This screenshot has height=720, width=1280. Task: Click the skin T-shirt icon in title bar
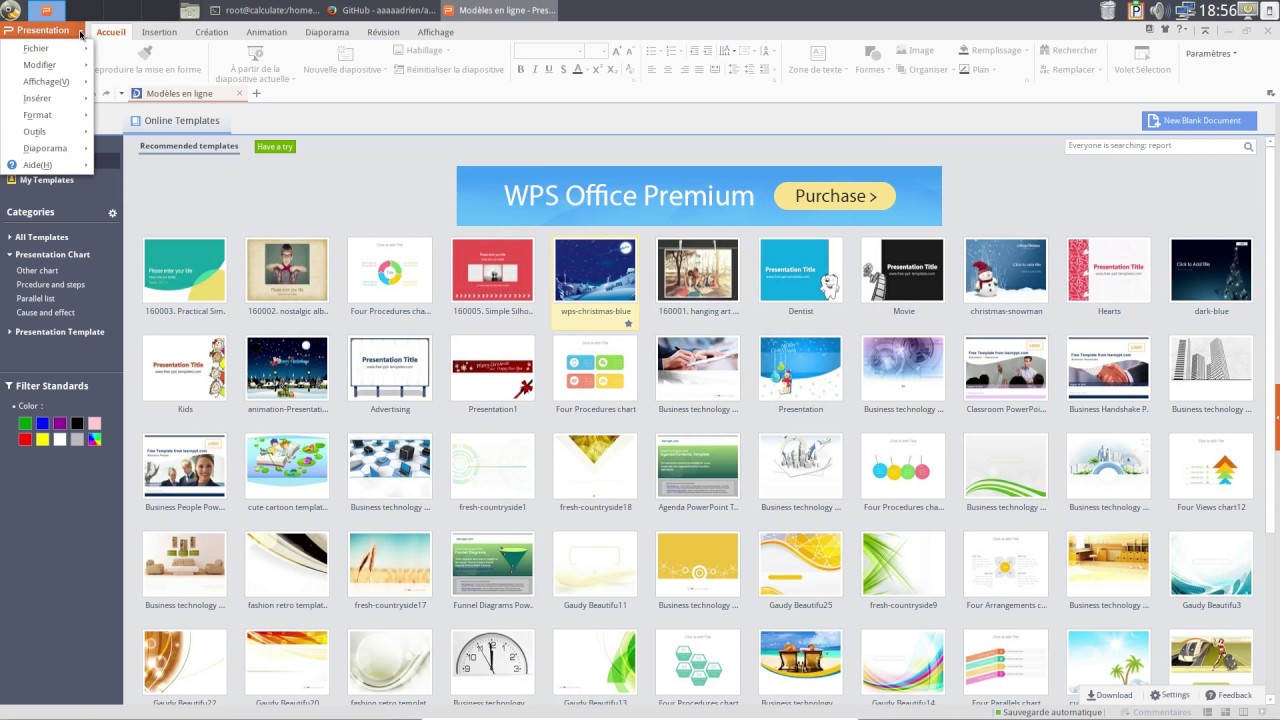click(x=1165, y=30)
